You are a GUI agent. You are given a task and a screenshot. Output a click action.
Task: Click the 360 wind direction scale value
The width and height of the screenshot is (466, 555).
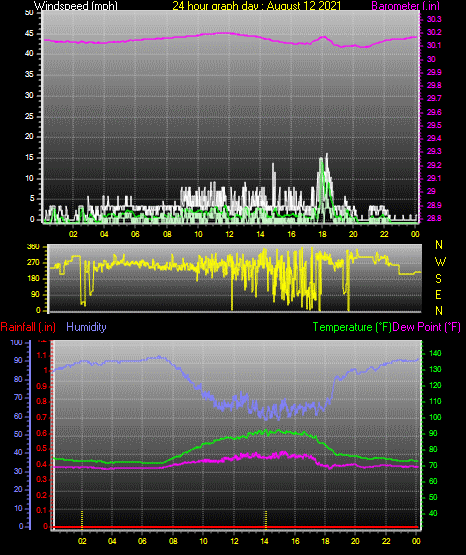pyautogui.click(x=33, y=247)
